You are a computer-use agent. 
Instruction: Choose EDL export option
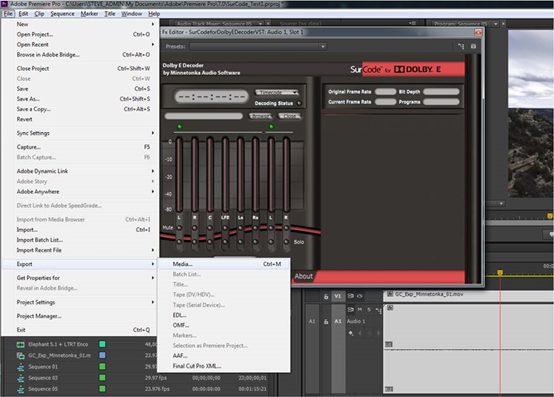point(224,315)
